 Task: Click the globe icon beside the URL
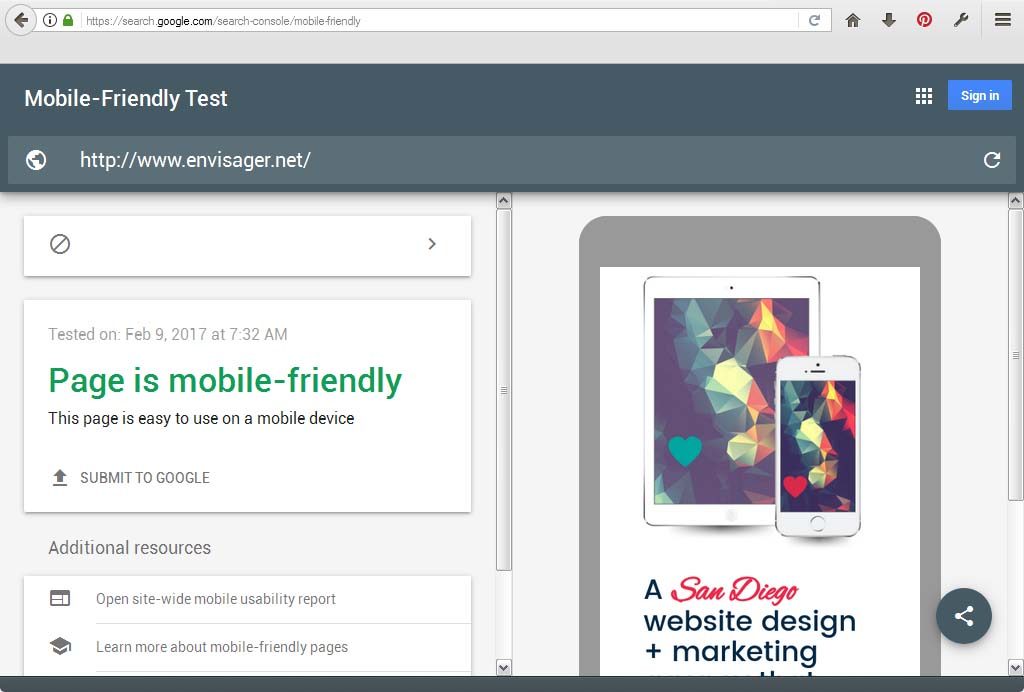pyautogui.click(x=36, y=160)
